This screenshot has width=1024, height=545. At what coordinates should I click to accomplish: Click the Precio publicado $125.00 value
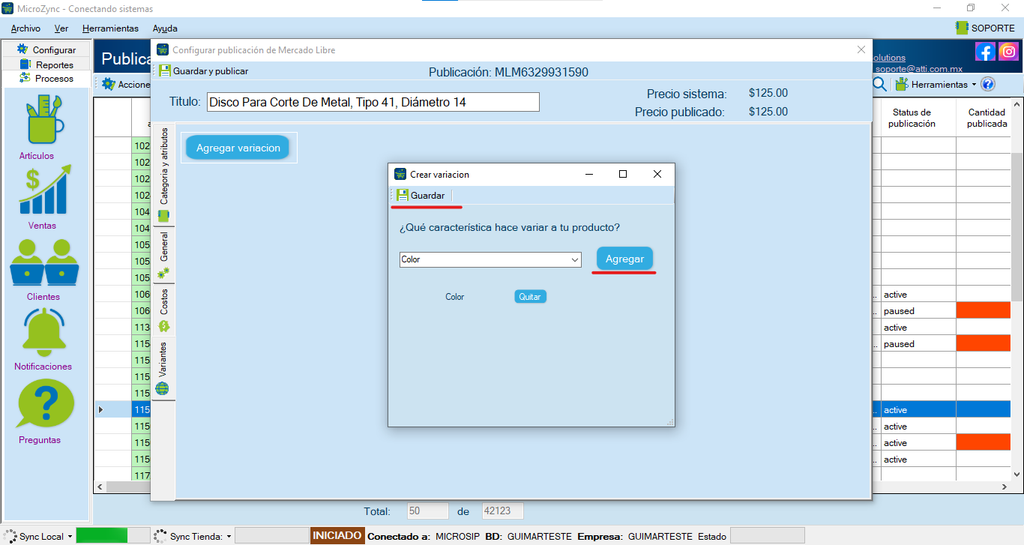tap(768, 112)
